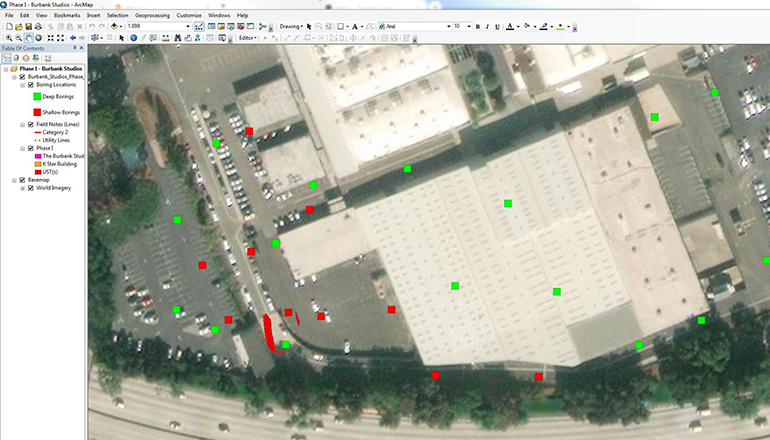The image size is (770, 440).
Task: Click the Fixed Zoom In icon
Action: click(51, 38)
